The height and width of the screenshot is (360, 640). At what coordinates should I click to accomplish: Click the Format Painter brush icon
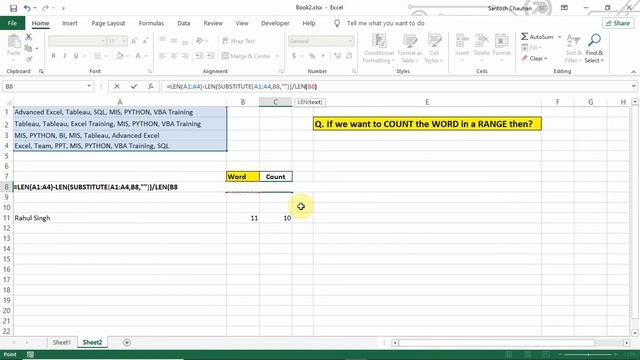point(28,59)
